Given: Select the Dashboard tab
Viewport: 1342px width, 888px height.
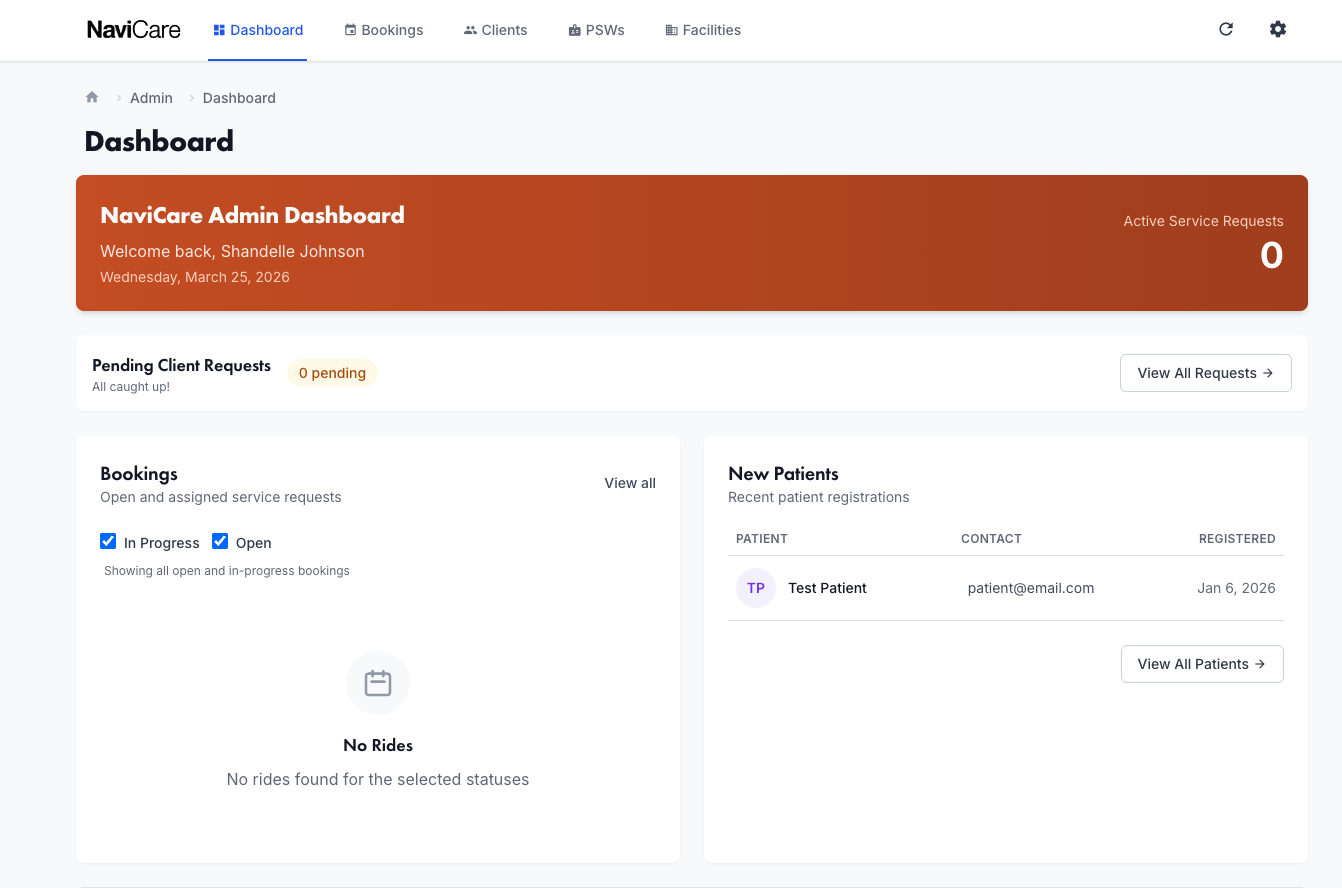Looking at the screenshot, I should [258, 30].
